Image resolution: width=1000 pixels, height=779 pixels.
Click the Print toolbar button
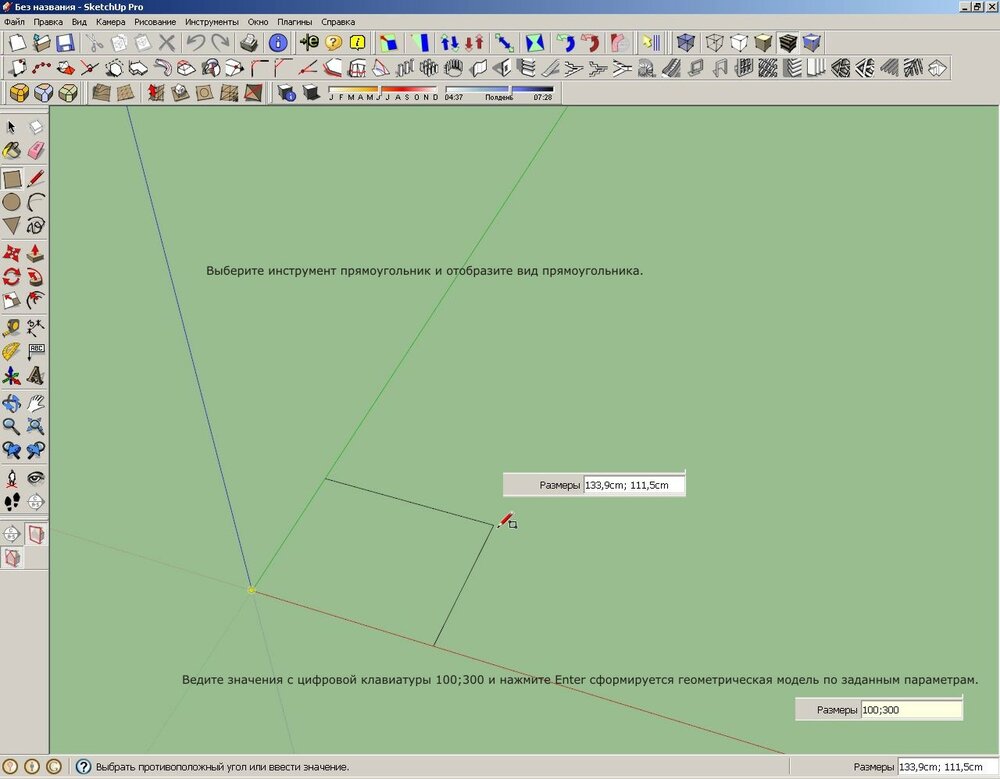click(249, 43)
